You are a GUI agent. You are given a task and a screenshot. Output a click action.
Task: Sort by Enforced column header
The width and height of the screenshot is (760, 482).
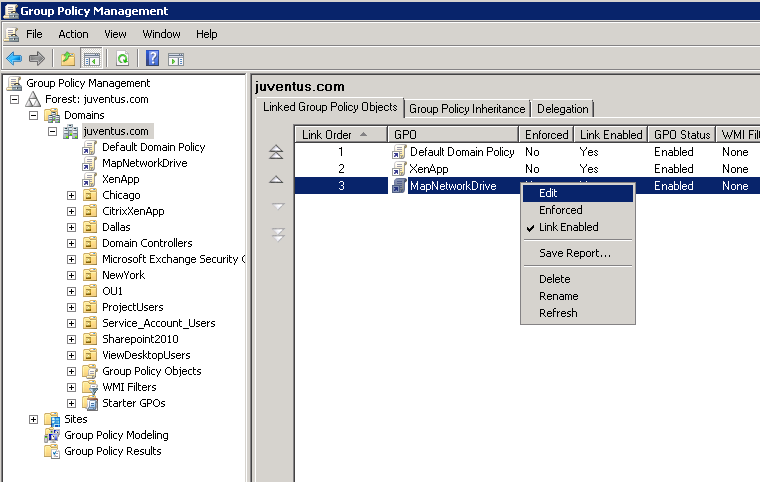point(546,134)
